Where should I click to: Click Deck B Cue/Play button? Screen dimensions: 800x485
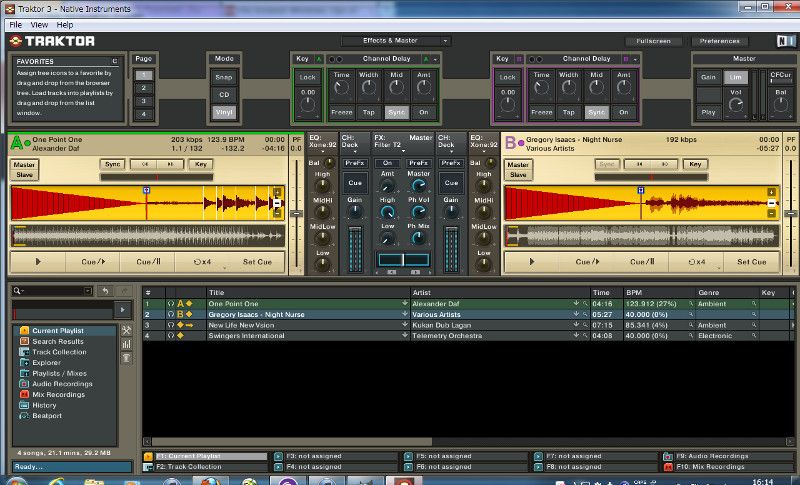click(x=587, y=262)
